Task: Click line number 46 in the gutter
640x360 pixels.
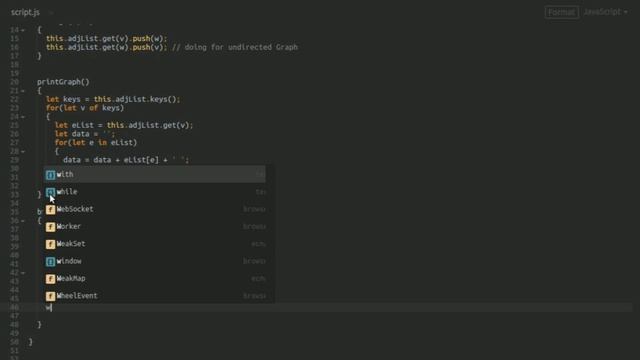Action: 14,307
